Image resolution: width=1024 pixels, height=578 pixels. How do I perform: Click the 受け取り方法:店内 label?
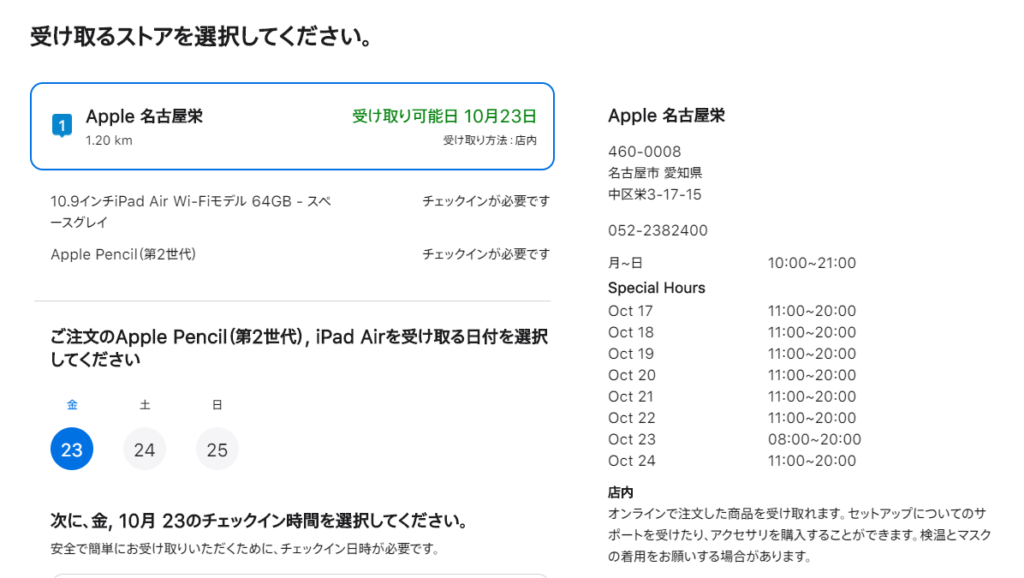pyautogui.click(x=490, y=140)
